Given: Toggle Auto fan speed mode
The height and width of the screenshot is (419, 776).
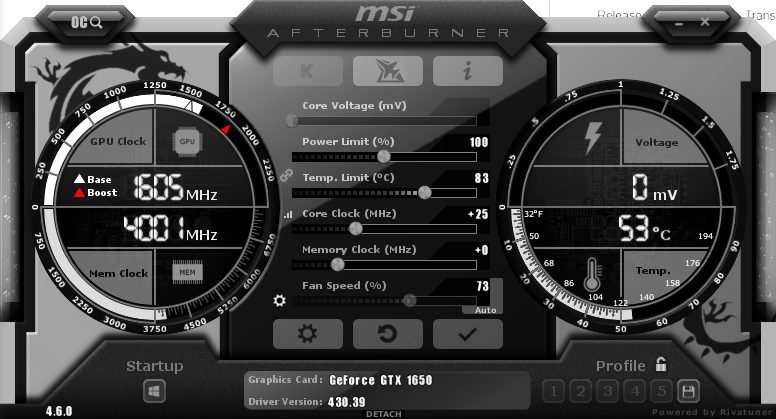Looking at the screenshot, I should (x=485, y=310).
